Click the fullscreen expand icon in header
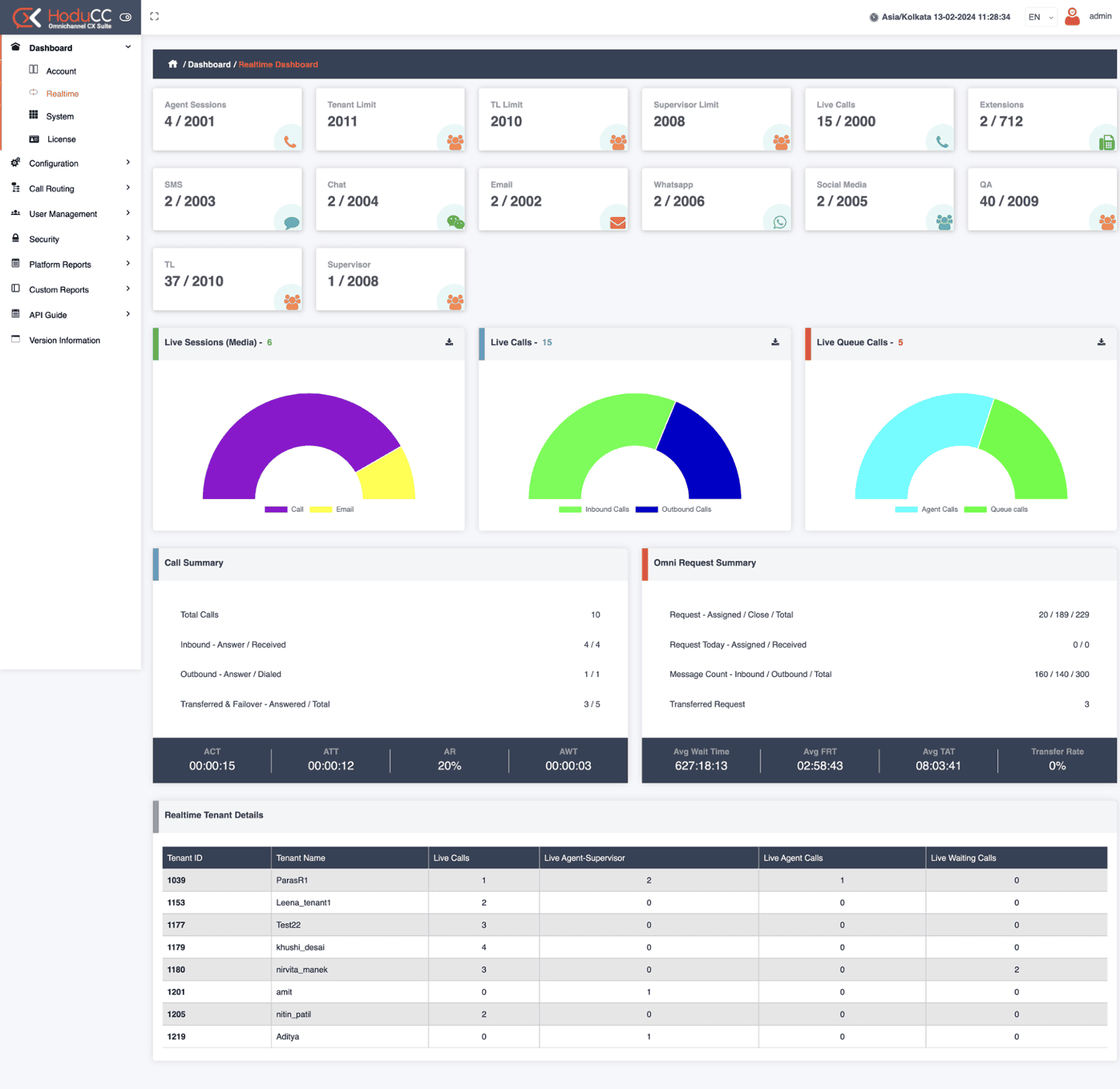 155,16
